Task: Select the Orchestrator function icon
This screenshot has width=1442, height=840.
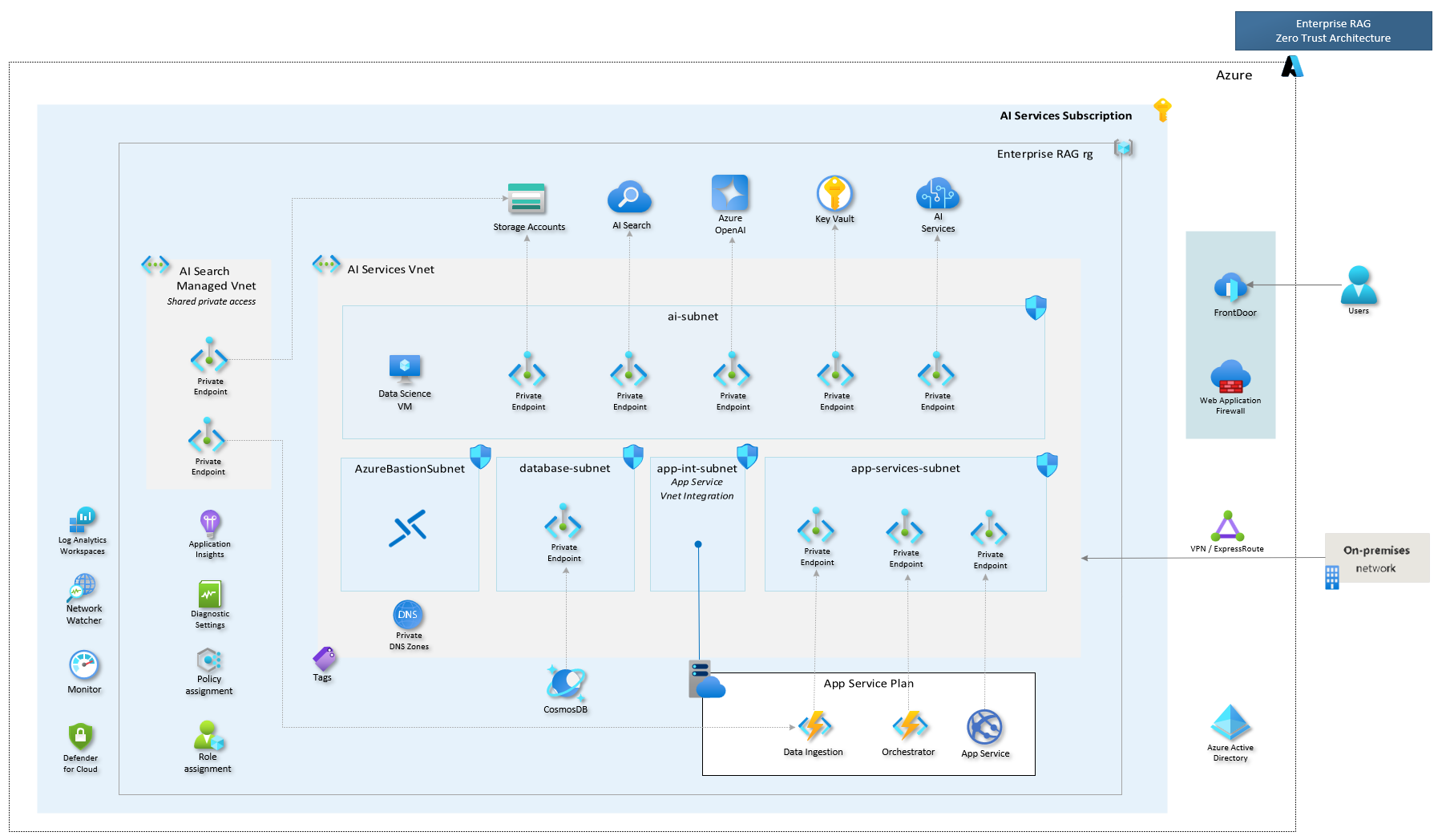Action: [910, 726]
